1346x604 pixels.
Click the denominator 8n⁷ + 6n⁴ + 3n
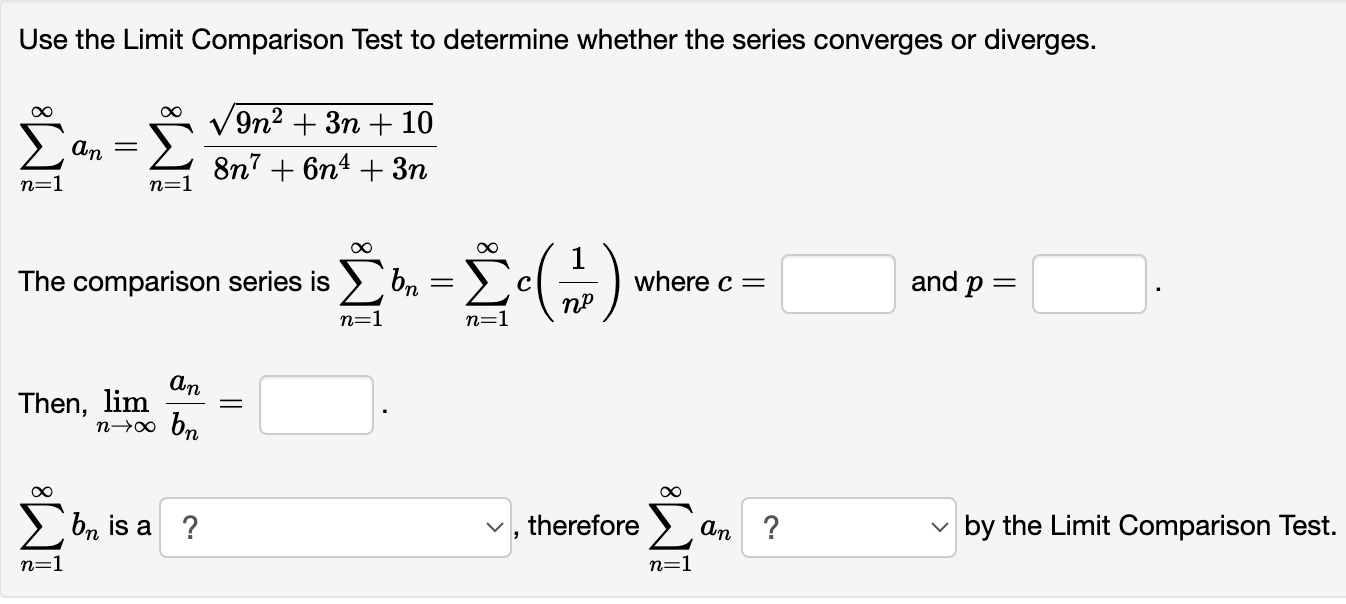pyautogui.click(x=322, y=168)
